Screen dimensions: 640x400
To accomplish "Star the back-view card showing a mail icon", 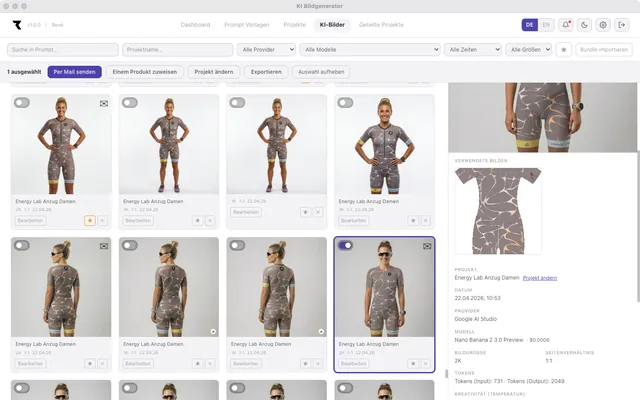I will click(90, 363).
